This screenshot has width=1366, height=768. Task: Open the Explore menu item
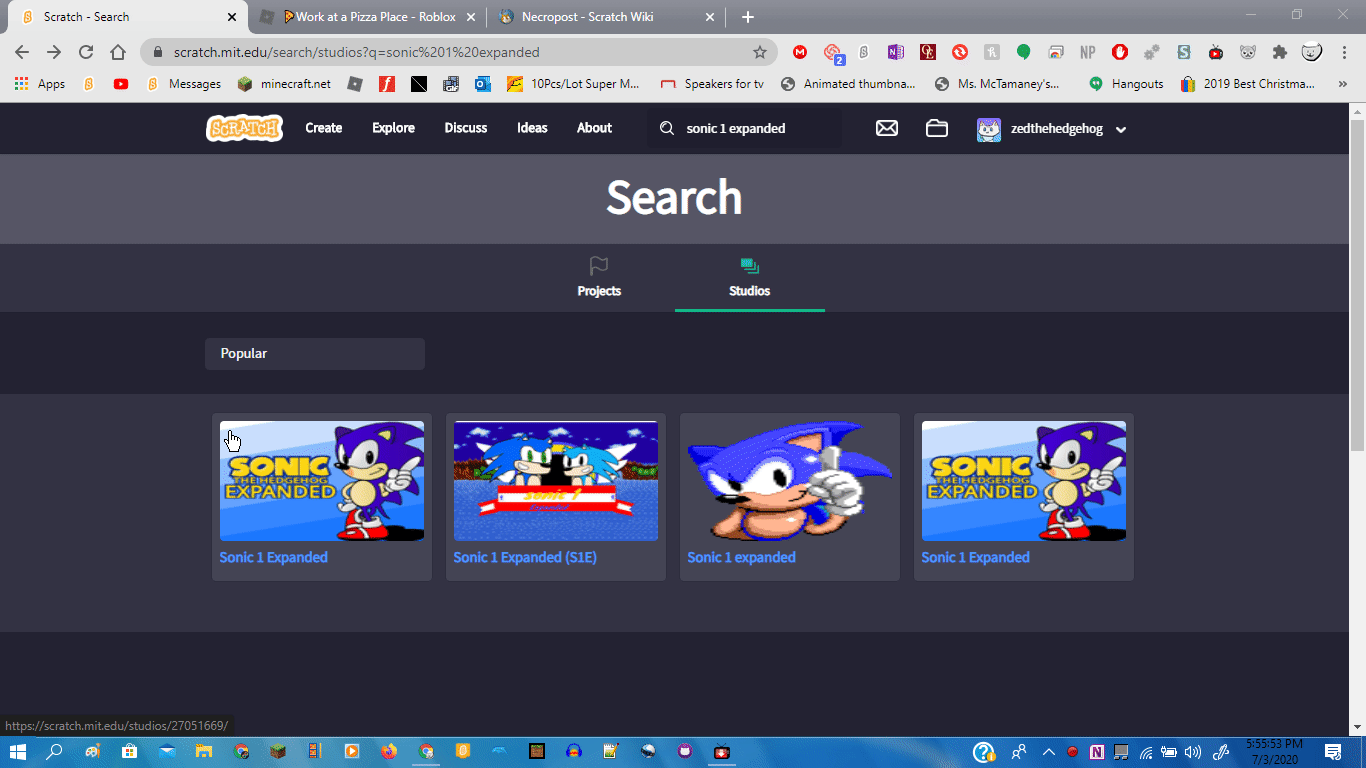point(393,128)
